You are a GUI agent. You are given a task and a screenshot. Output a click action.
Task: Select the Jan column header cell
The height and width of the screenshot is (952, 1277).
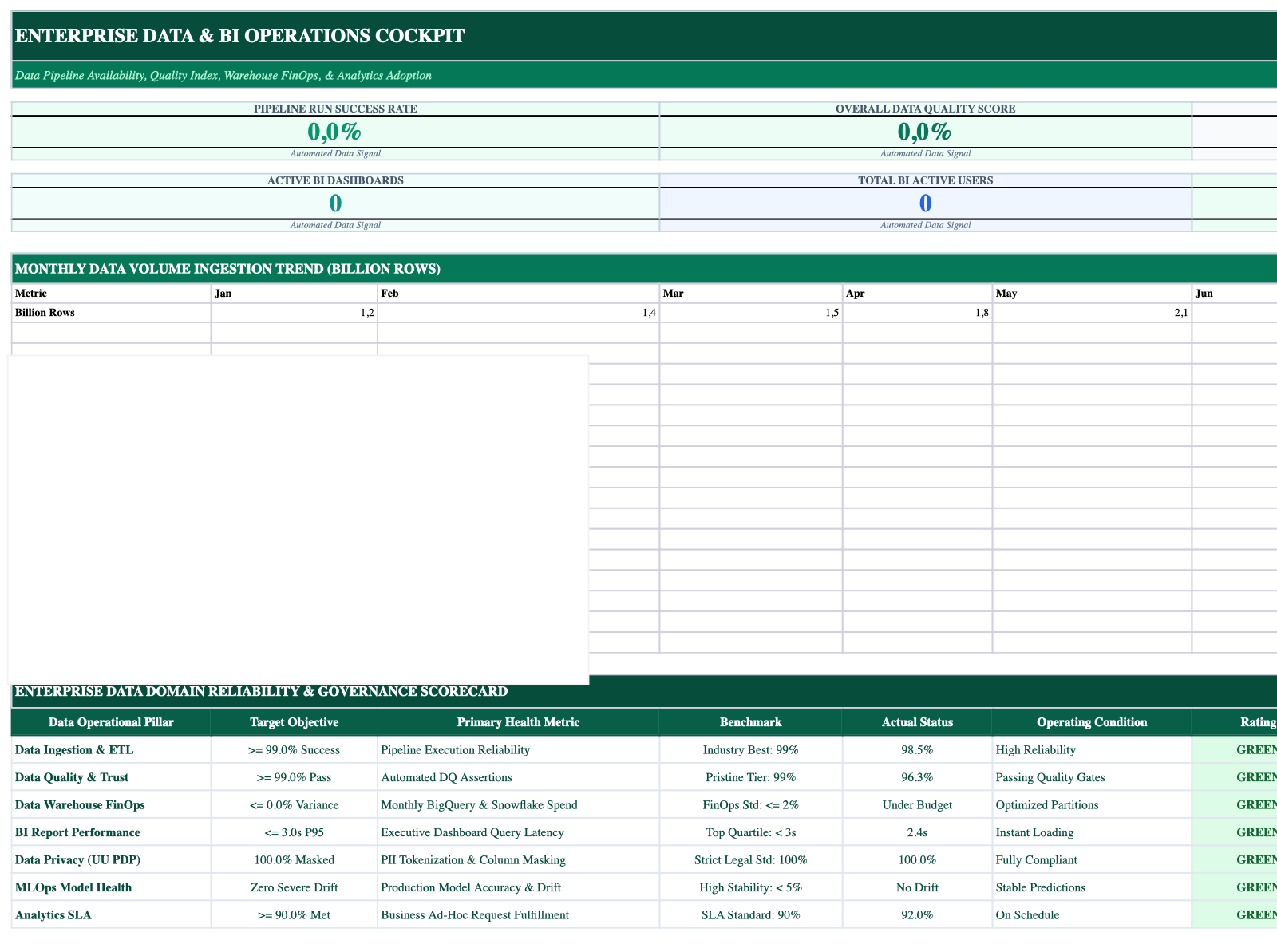[295, 294]
